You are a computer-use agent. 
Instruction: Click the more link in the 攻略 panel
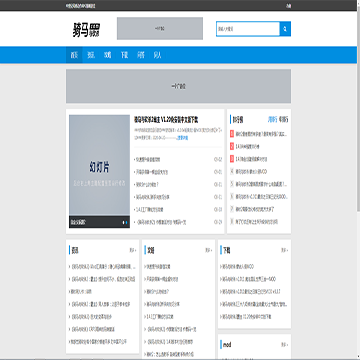(x=209, y=250)
